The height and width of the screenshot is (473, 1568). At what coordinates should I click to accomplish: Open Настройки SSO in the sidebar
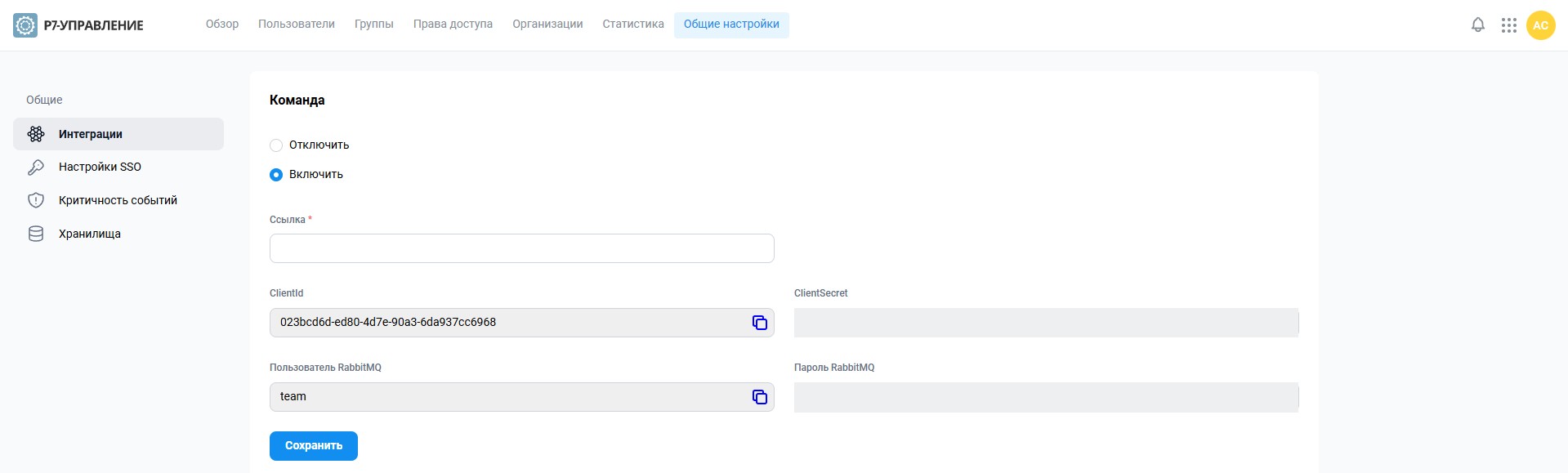[118, 167]
